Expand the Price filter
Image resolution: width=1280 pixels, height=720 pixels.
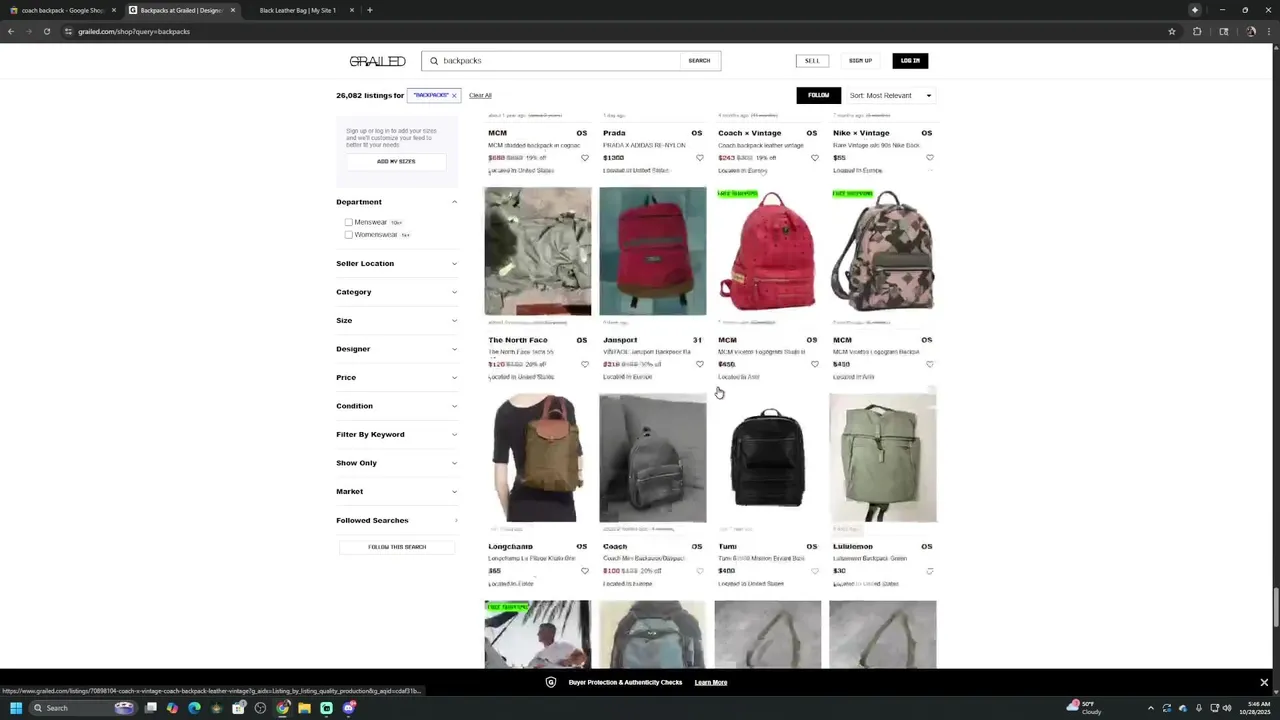pos(397,378)
